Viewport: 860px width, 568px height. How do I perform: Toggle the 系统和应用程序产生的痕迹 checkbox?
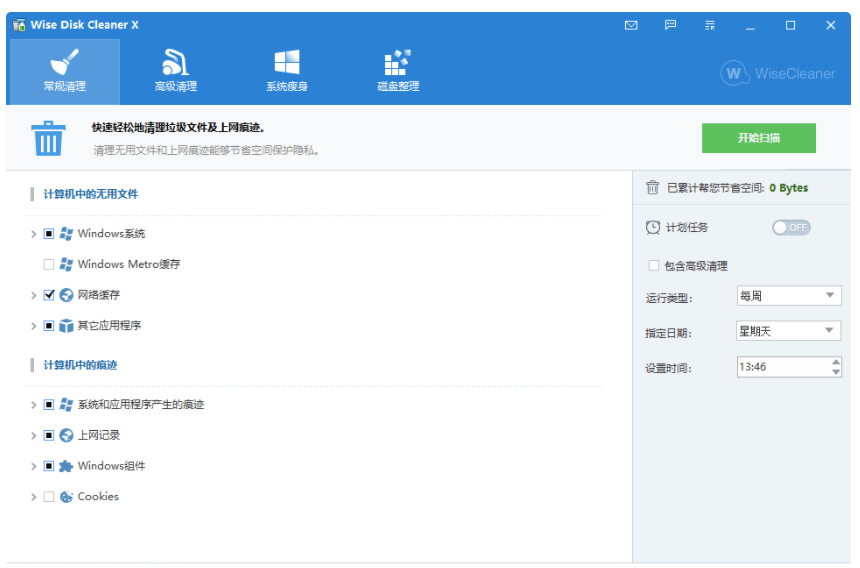click(x=49, y=405)
